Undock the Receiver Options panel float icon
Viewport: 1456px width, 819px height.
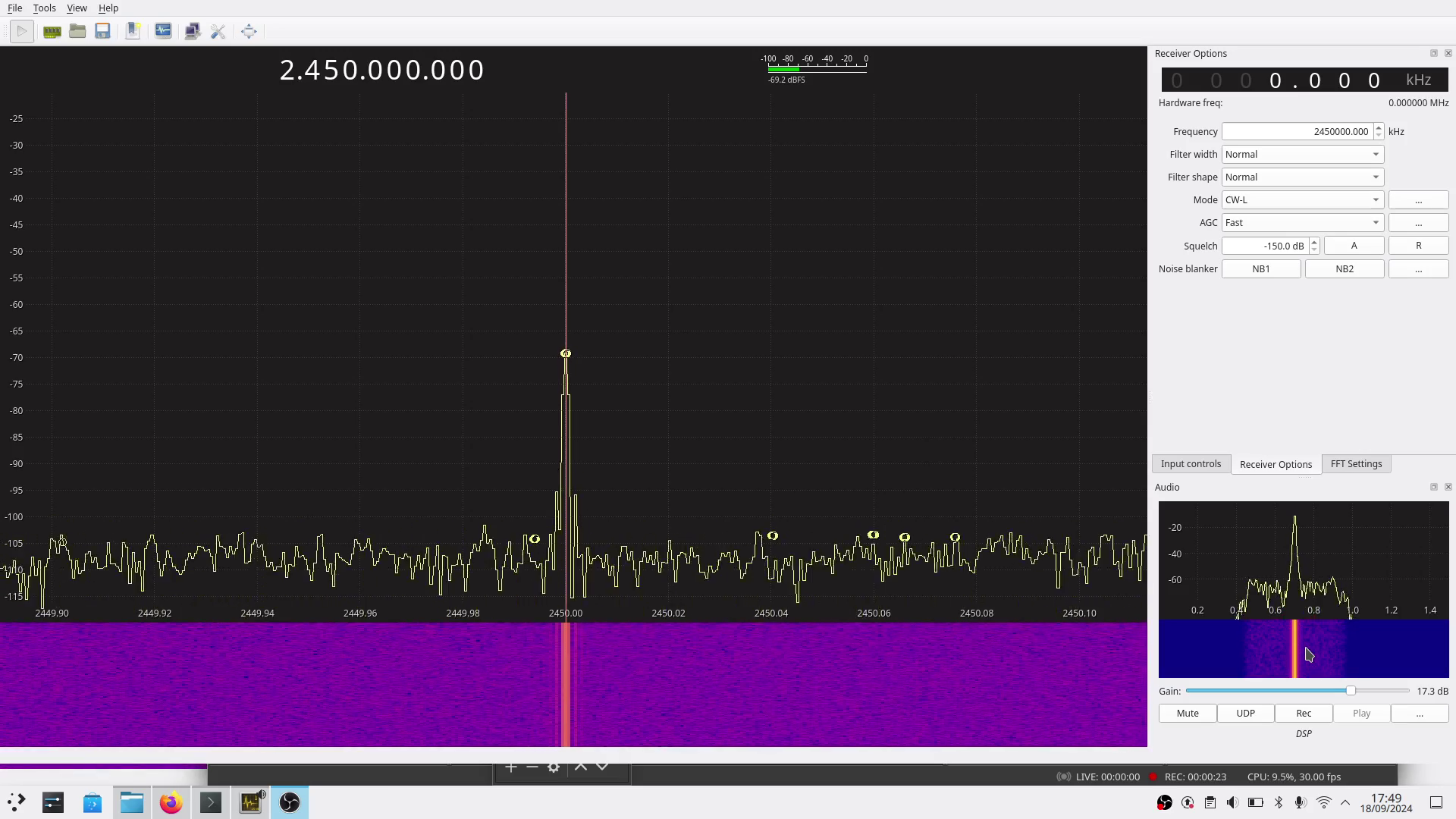pyautogui.click(x=1433, y=53)
